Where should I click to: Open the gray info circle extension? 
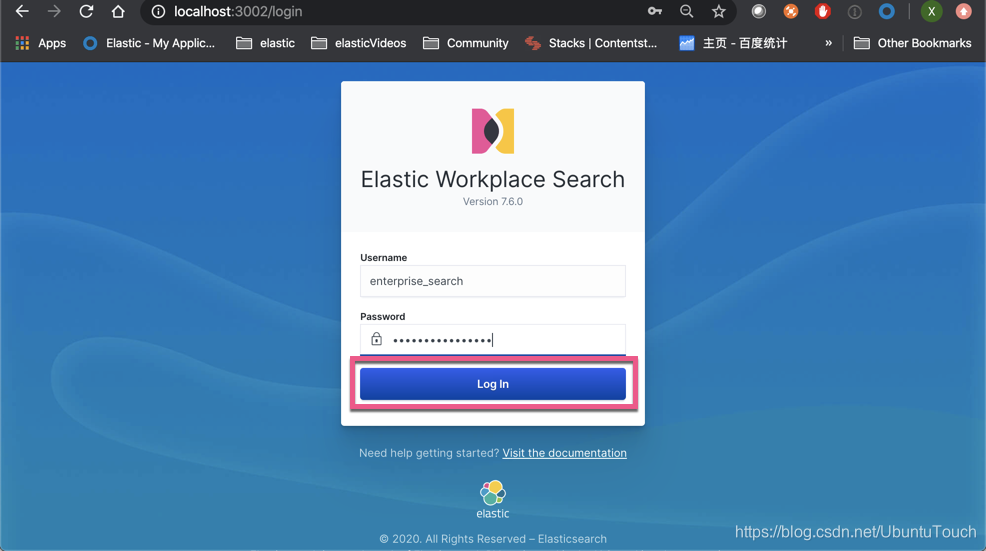point(855,11)
